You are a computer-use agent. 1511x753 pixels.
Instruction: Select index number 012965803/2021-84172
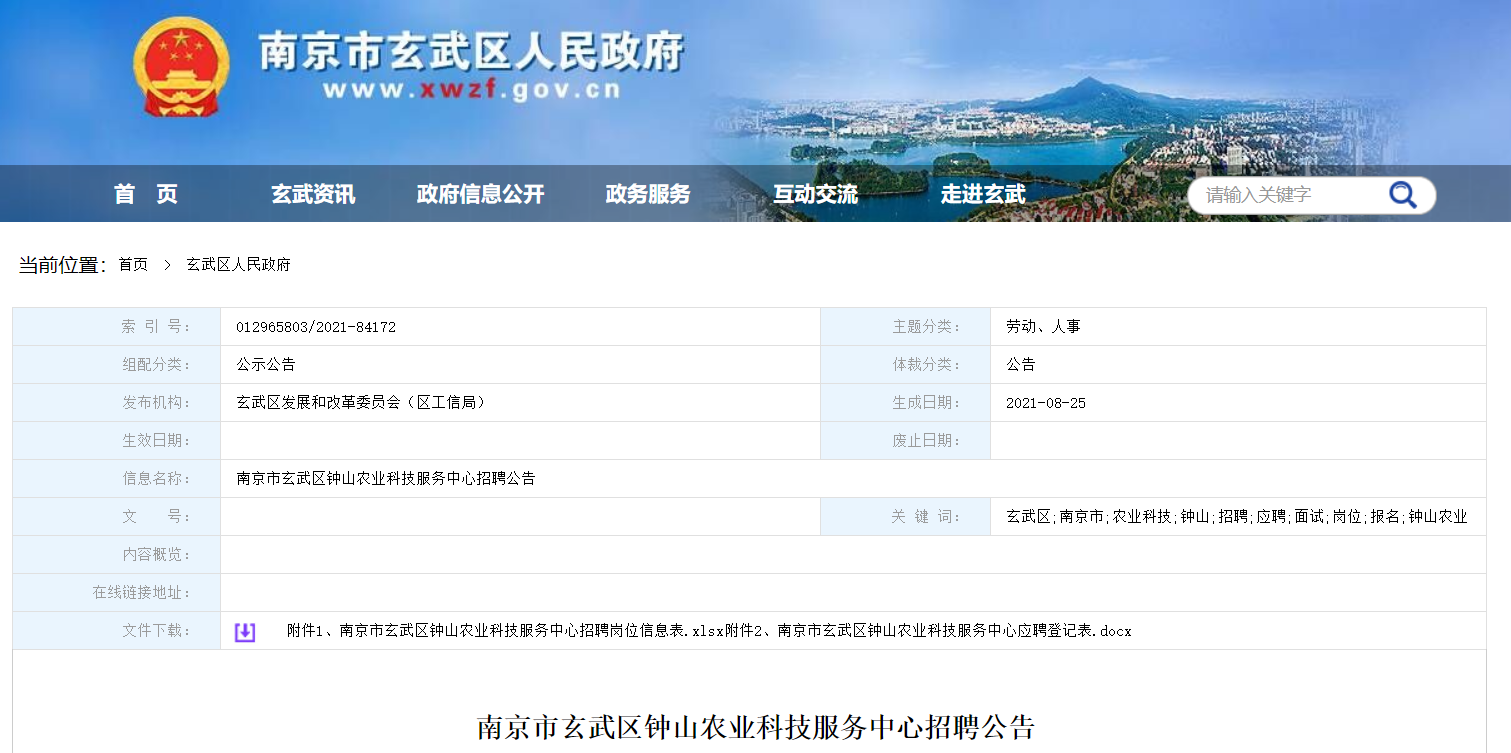tap(316, 327)
